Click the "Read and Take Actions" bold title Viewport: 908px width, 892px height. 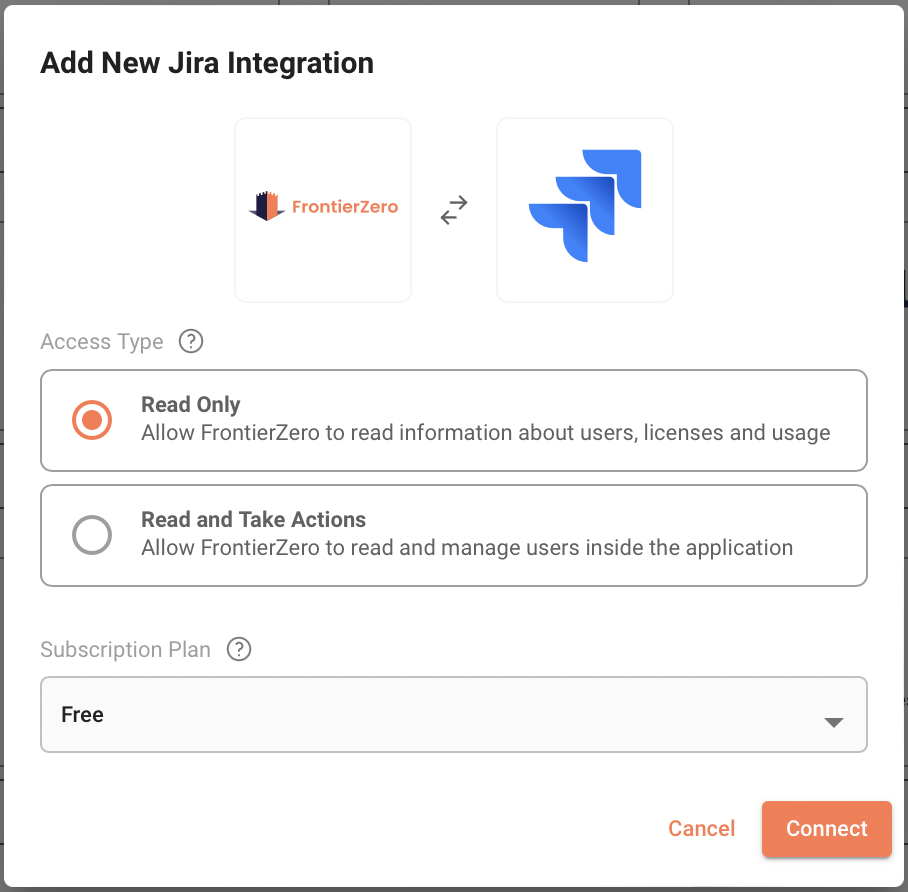253,520
